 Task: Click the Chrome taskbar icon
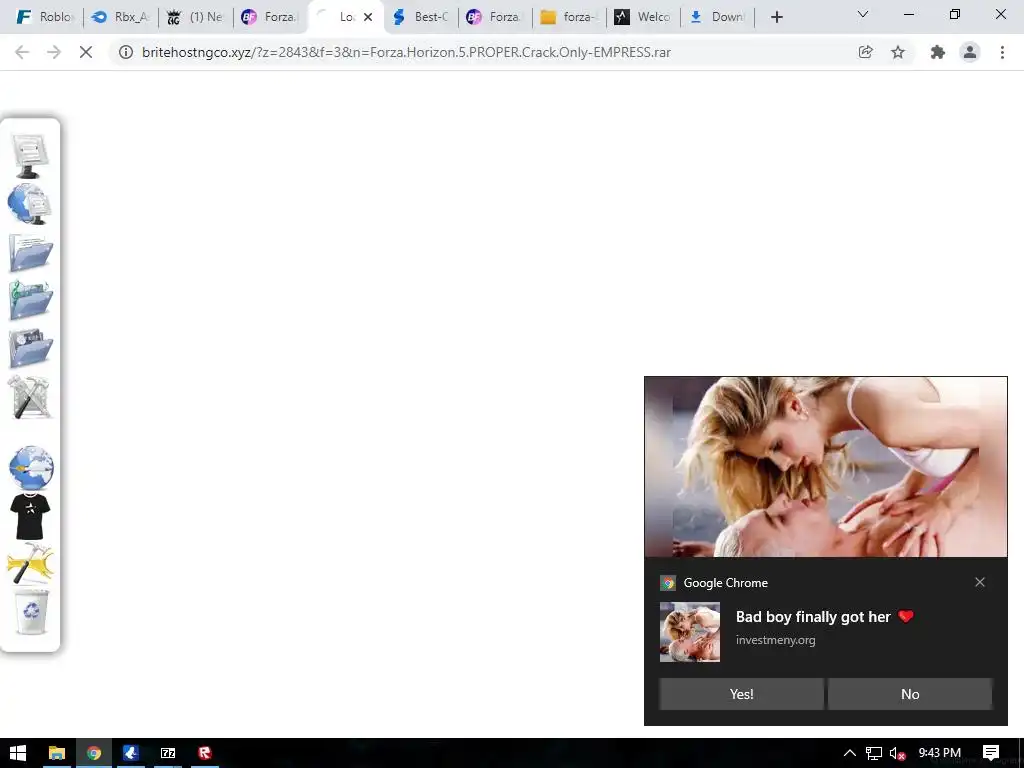[94, 753]
